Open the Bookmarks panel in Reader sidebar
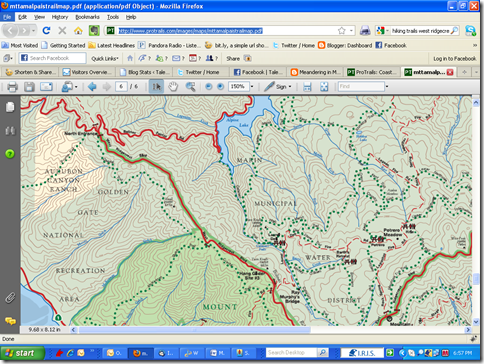This screenshot has width=484, height=364. coord(10,131)
